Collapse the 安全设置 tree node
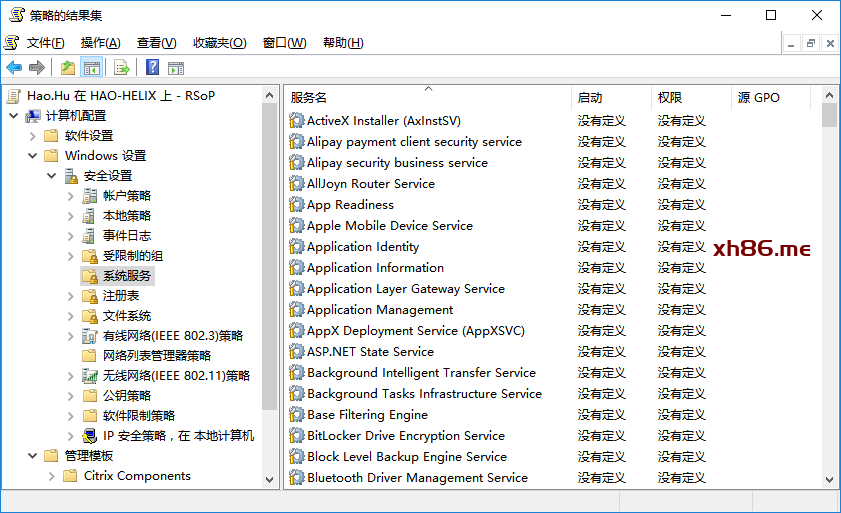Image resolution: width=841 pixels, height=513 pixels. click(51, 175)
